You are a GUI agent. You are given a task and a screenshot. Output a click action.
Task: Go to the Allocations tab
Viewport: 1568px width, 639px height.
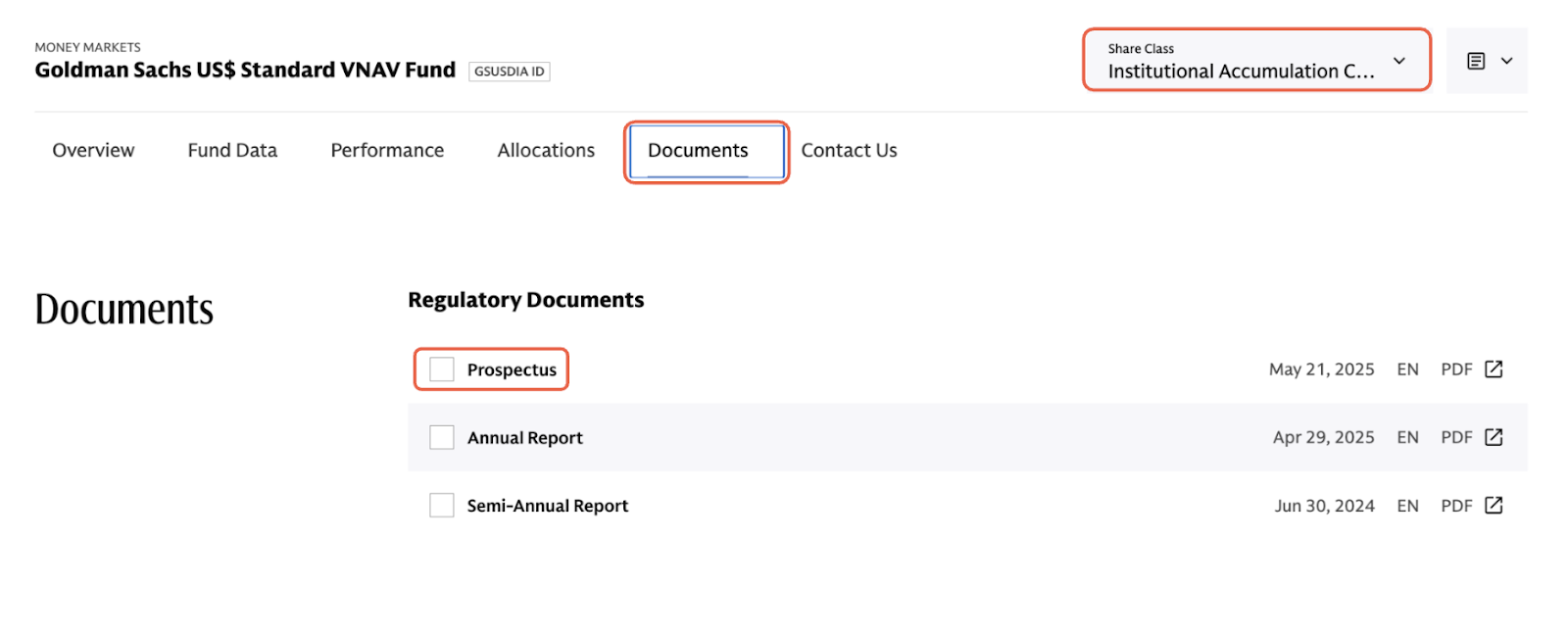click(x=546, y=150)
